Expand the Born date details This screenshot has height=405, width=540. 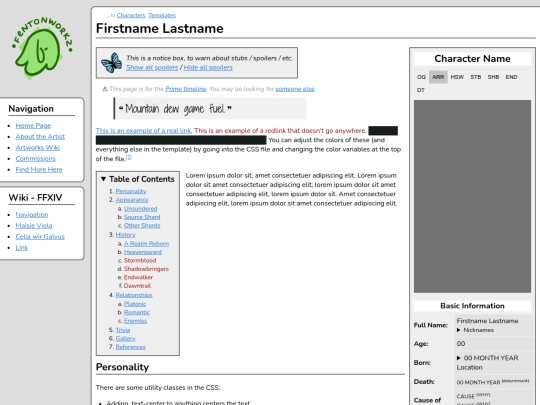point(458,358)
